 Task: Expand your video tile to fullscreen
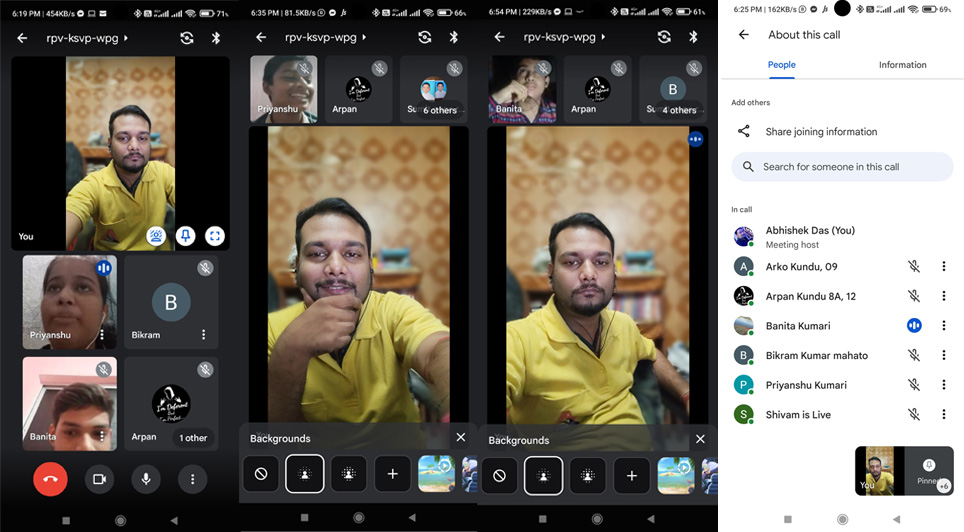click(x=215, y=236)
